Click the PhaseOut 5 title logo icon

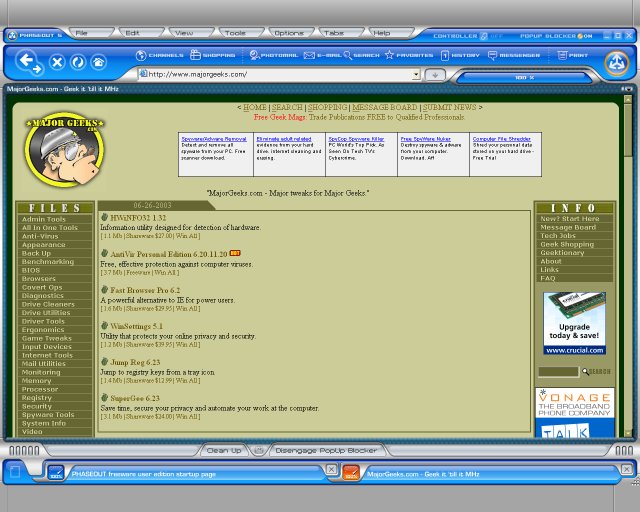click(x=13, y=36)
